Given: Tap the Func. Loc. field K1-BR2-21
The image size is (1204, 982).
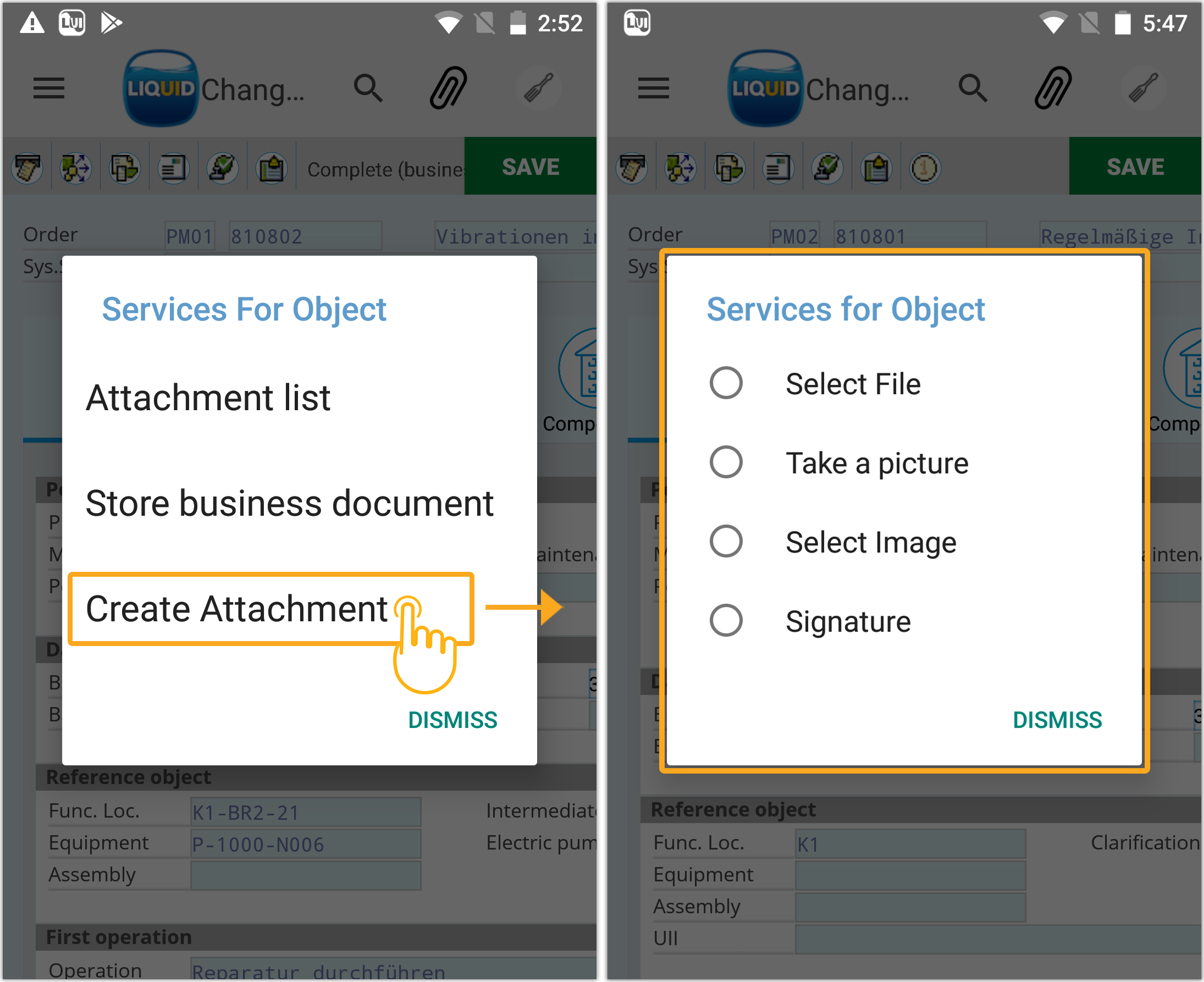Looking at the screenshot, I should (305, 812).
